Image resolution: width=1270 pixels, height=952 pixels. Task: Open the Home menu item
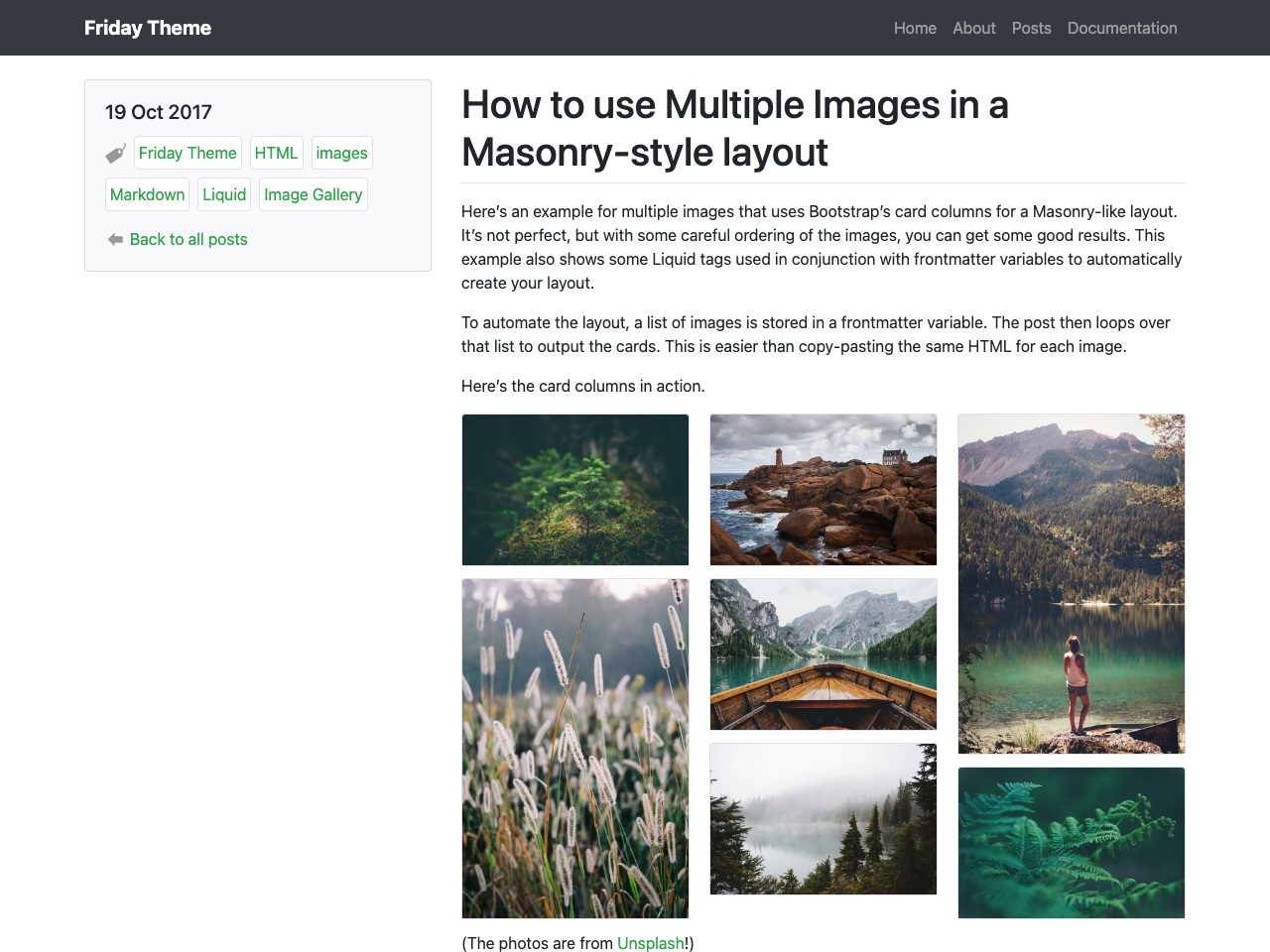click(914, 28)
